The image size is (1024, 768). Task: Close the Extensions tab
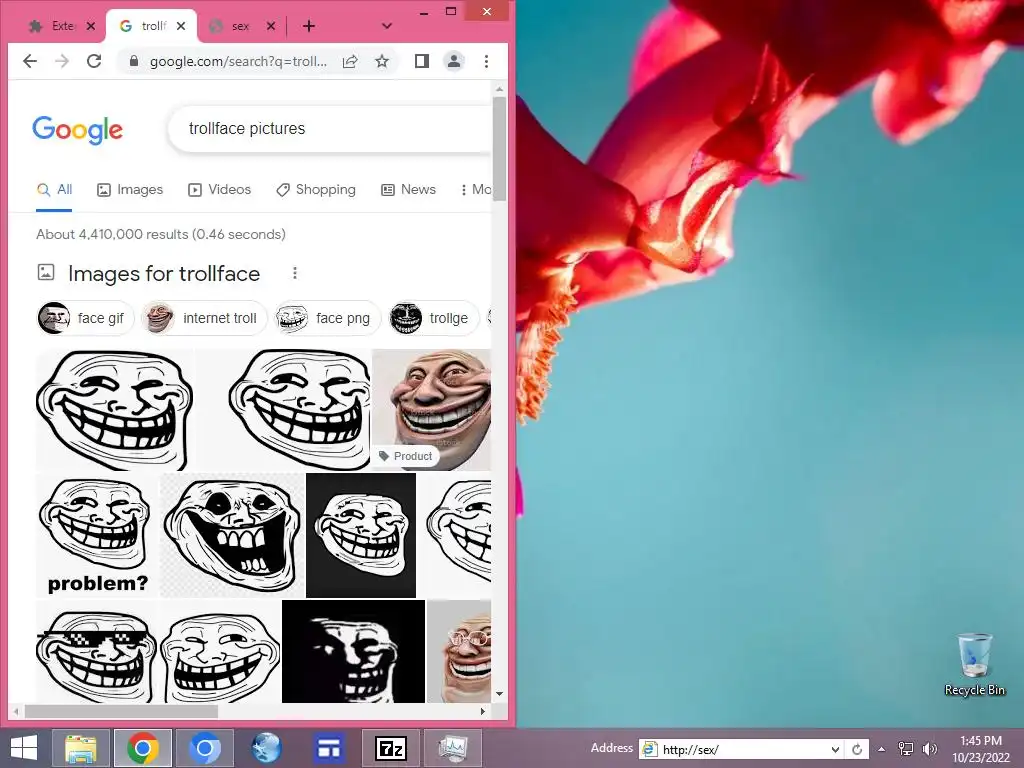pyautogui.click(x=91, y=26)
